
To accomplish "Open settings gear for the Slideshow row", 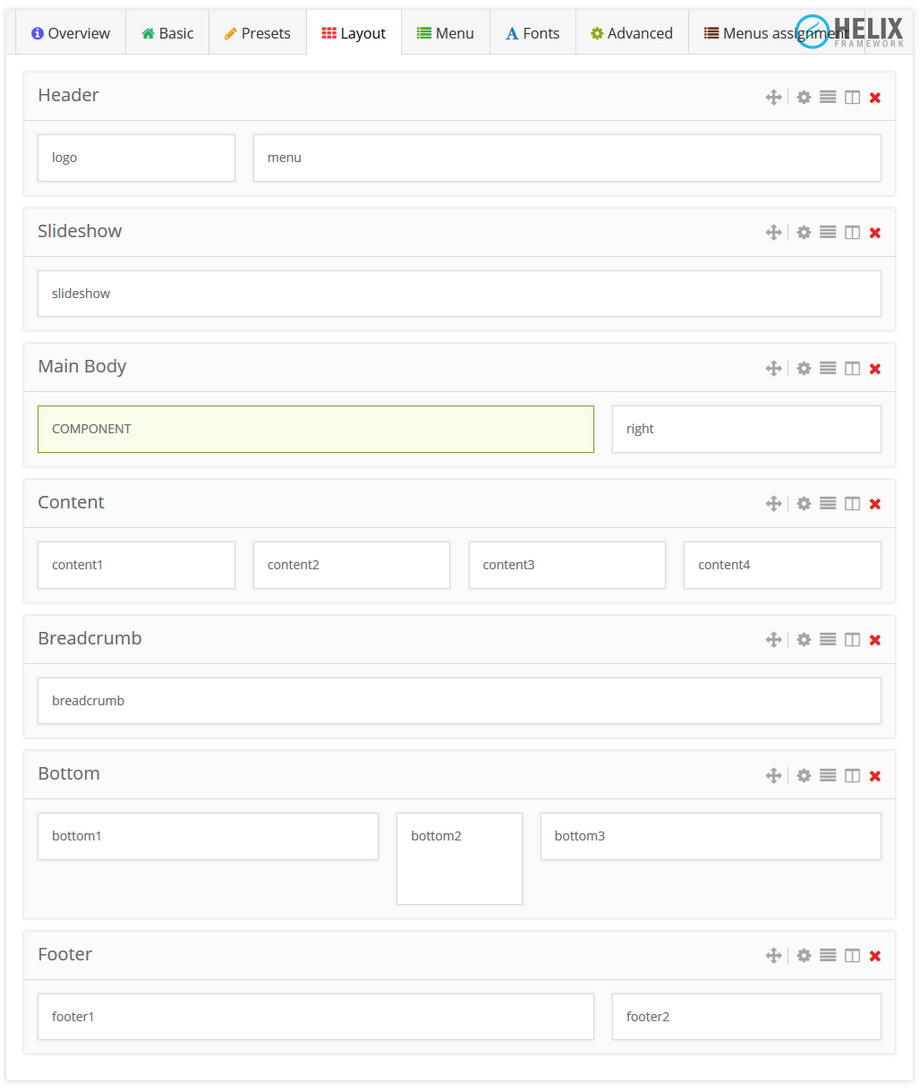I will tap(803, 233).
